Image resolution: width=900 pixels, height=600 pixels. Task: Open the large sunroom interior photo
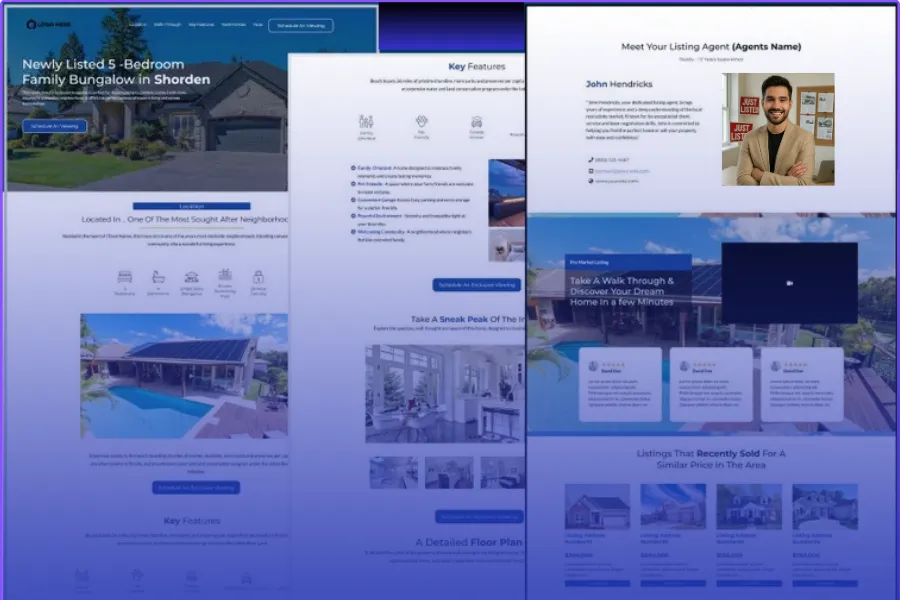(445, 394)
